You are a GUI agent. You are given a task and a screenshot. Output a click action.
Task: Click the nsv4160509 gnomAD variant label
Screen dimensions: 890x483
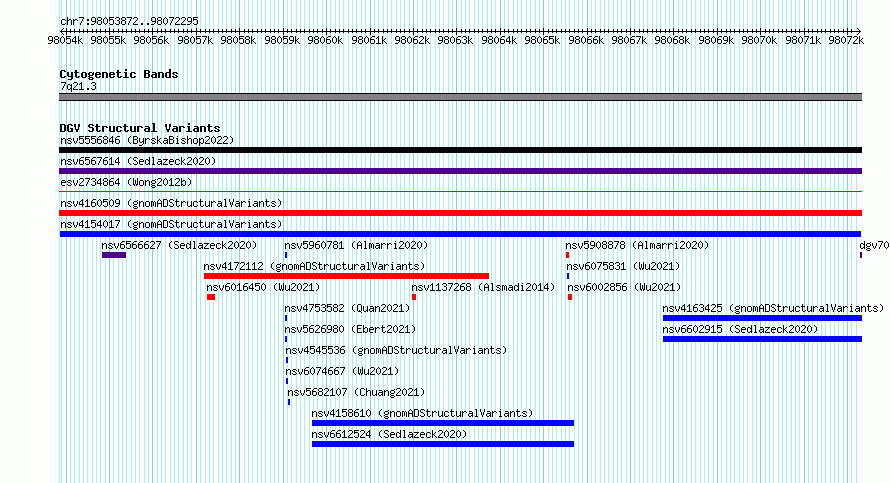pyautogui.click(x=171, y=203)
